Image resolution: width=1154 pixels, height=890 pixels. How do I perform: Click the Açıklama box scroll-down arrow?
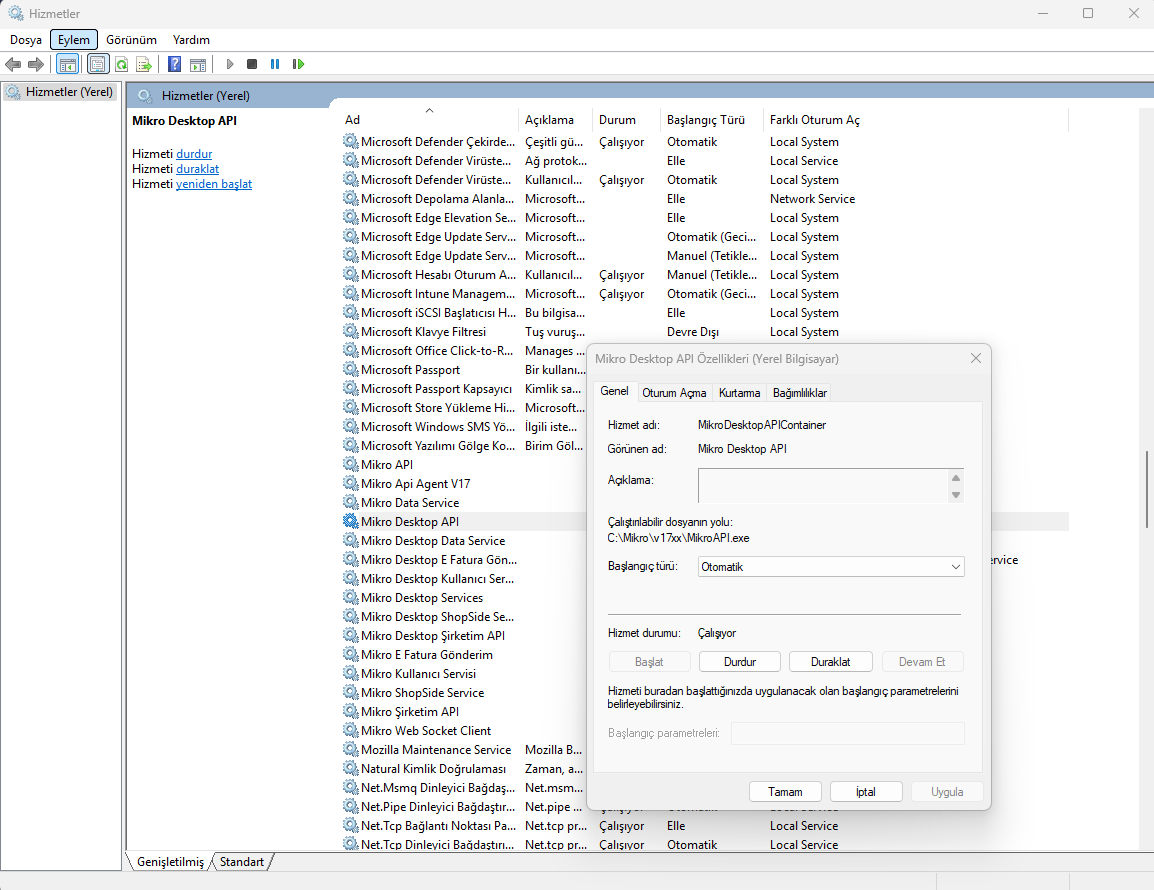coord(956,495)
